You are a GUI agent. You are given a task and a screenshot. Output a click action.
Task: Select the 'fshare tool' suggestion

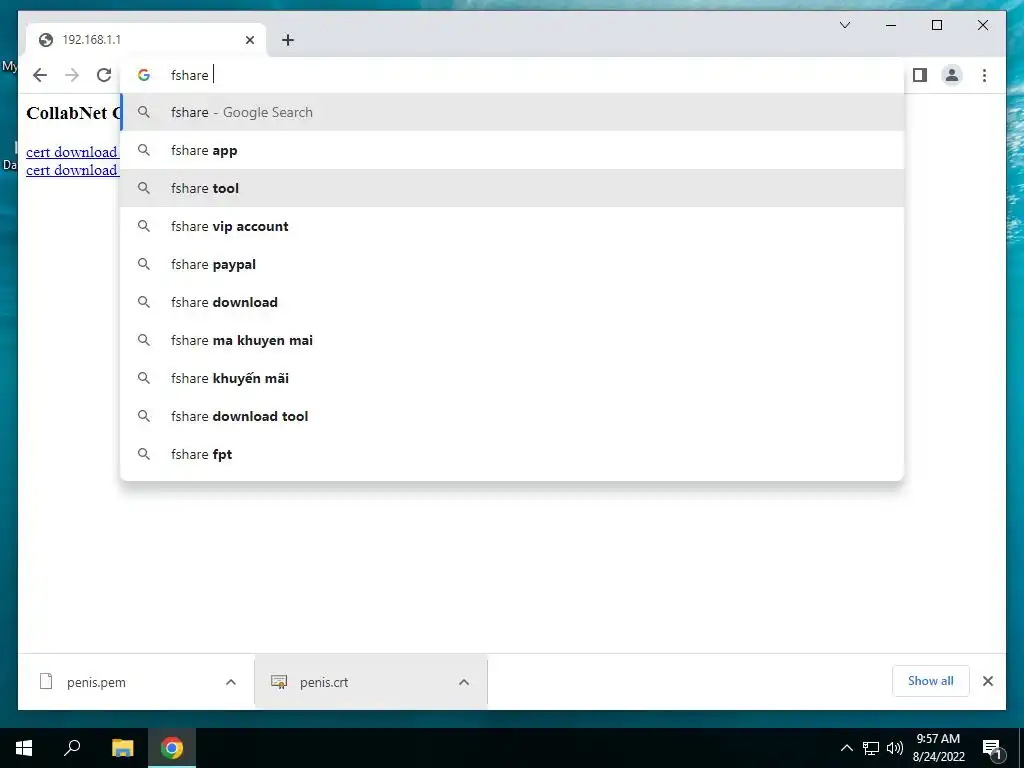coord(512,188)
